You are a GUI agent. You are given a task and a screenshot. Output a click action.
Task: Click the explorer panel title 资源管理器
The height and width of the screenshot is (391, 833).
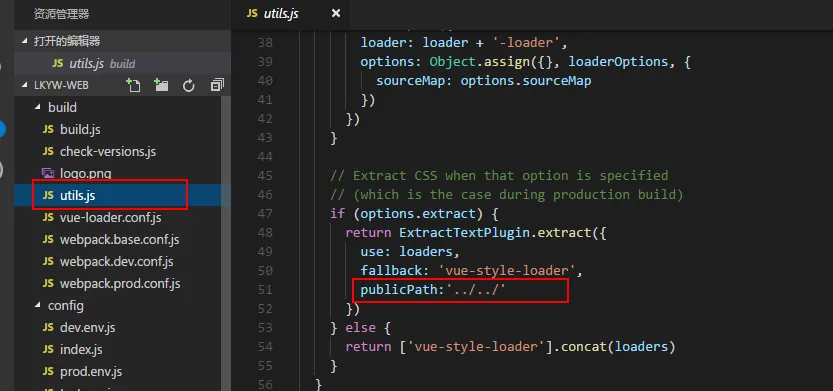(x=62, y=14)
